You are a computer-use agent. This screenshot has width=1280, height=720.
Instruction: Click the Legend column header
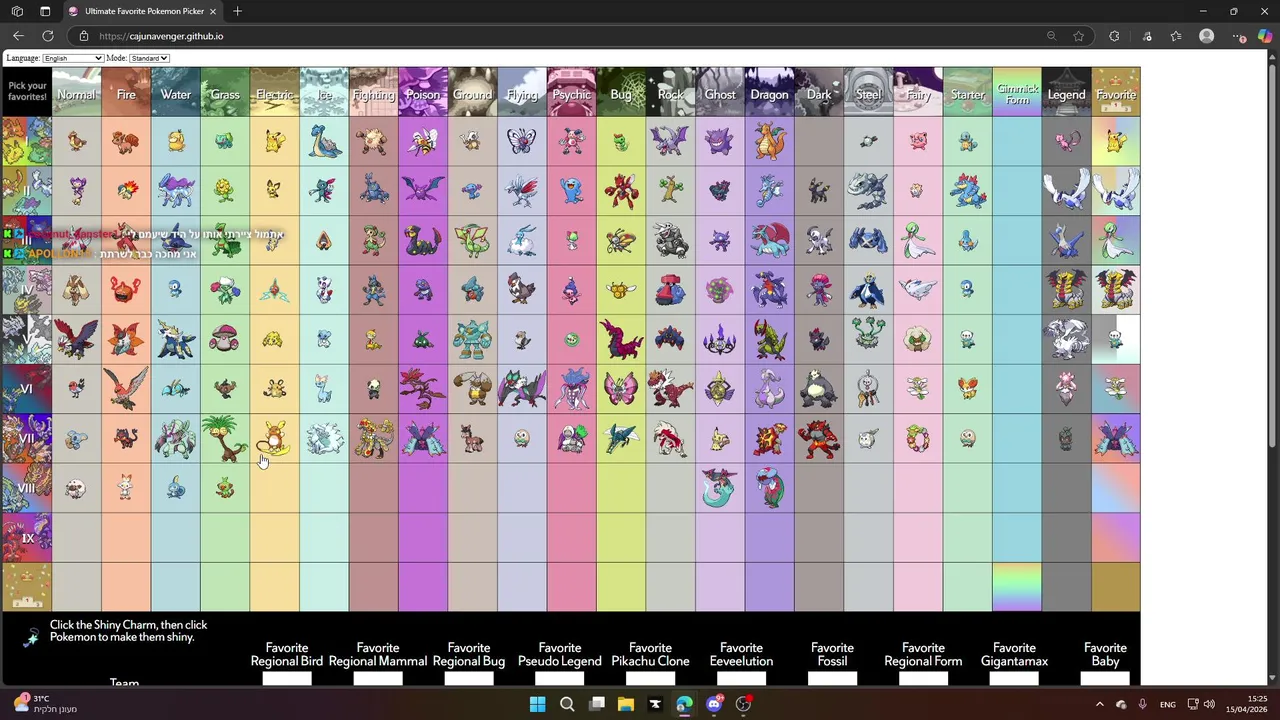point(1066,92)
